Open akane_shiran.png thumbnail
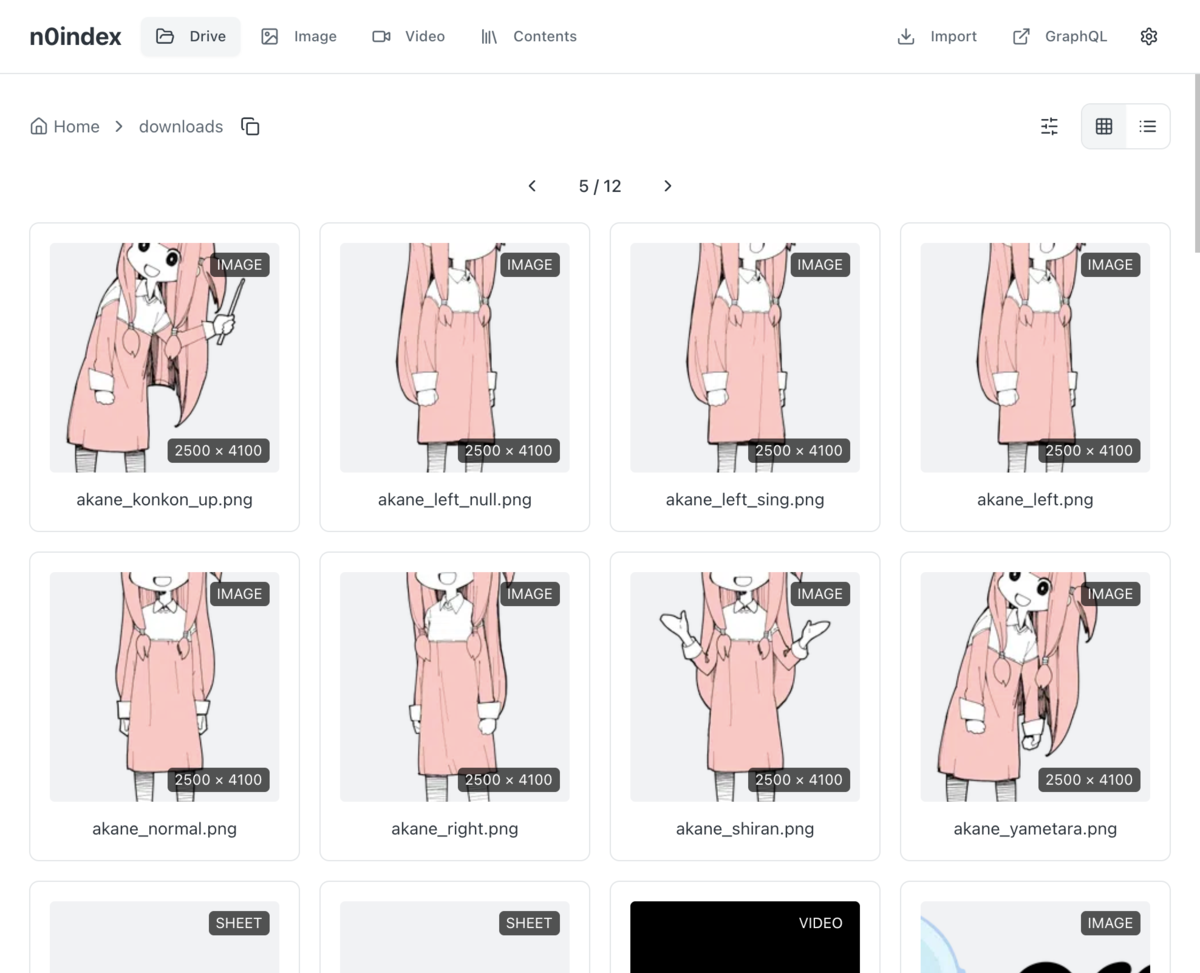The width and height of the screenshot is (1200, 973). click(x=745, y=686)
